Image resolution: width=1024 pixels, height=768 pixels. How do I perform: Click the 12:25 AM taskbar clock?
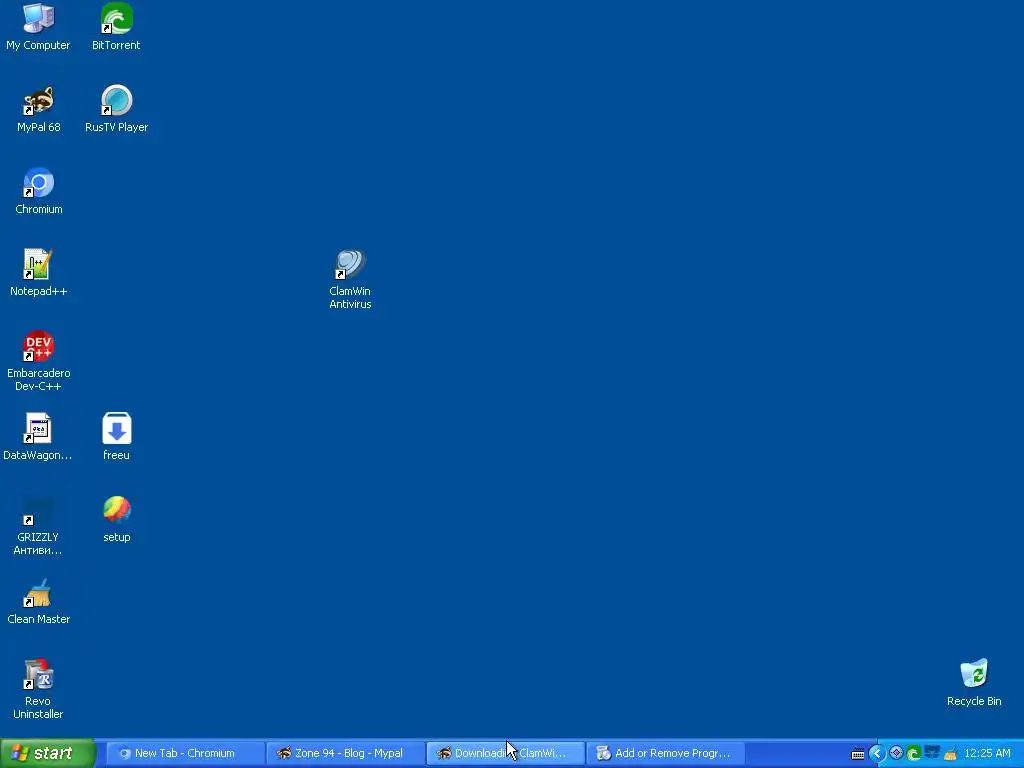click(987, 753)
